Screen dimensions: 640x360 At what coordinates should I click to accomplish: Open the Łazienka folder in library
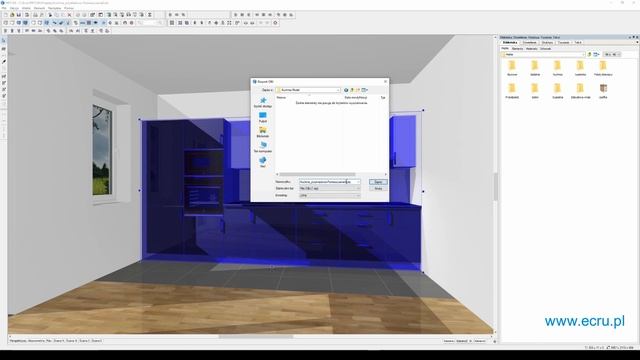click(580, 68)
